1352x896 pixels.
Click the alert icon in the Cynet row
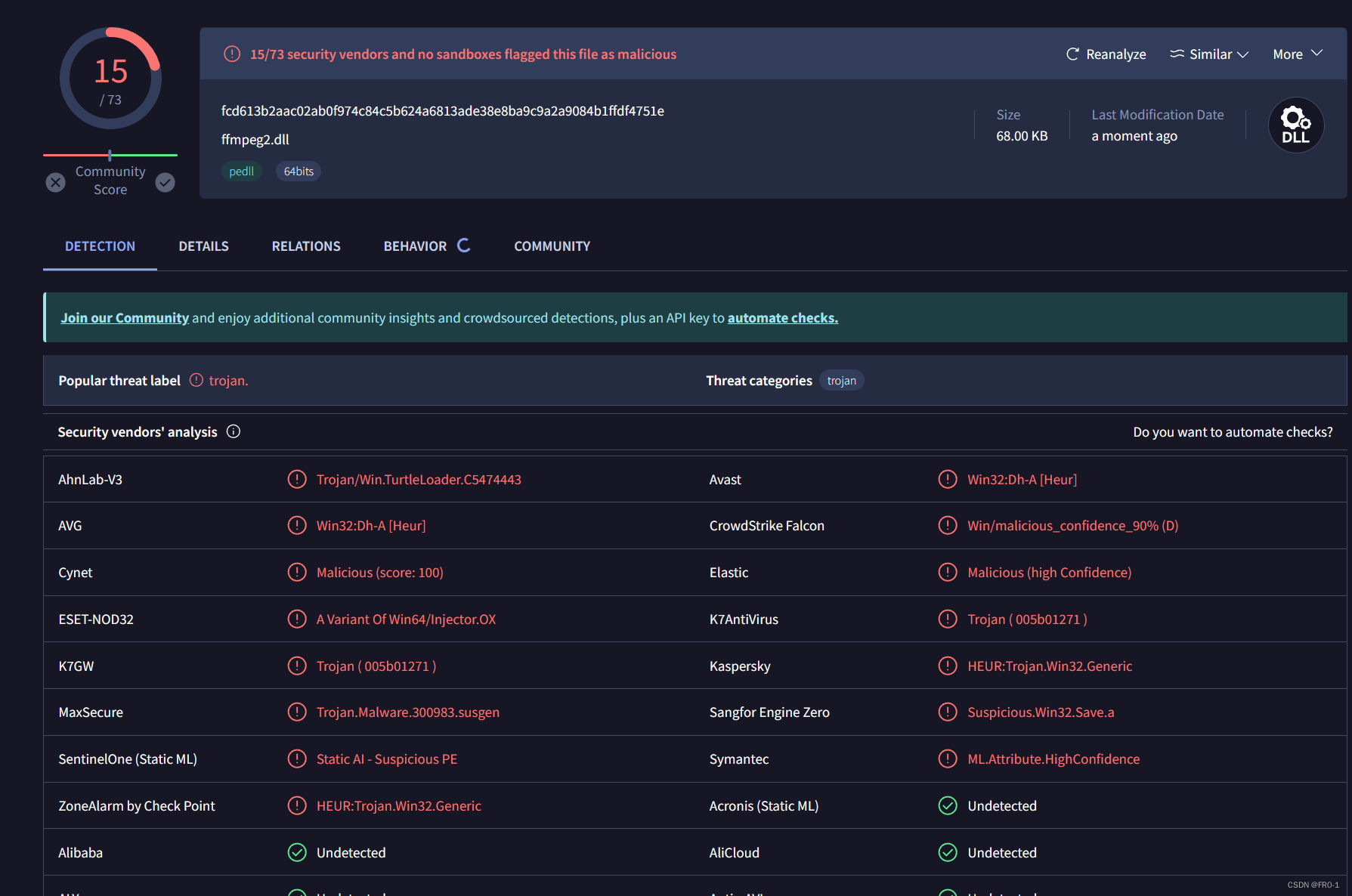pos(297,572)
